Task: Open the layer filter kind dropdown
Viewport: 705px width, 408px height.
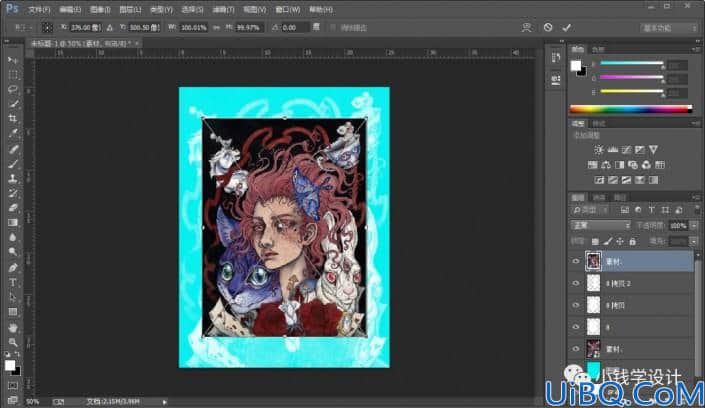Action: coord(591,210)
